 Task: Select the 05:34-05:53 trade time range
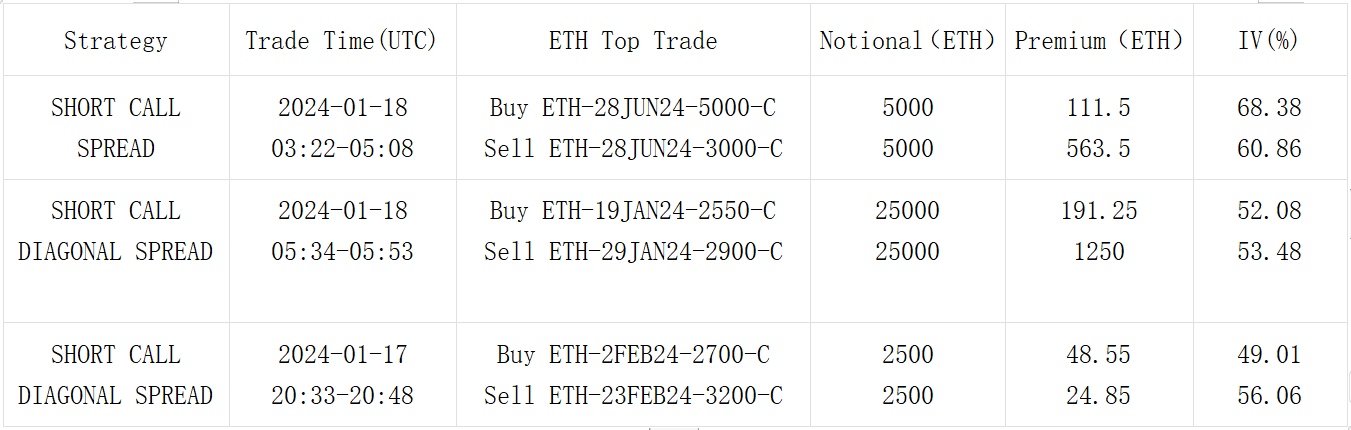pyautogui.click(x=342, y=252)
